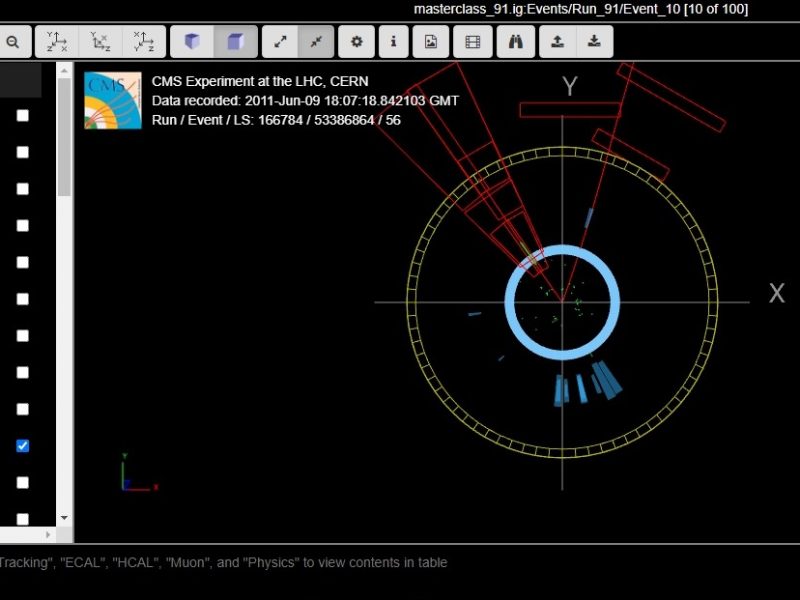Open the settings gear
The height and width of the screenshot is (600, 800).
coord(356,42)
